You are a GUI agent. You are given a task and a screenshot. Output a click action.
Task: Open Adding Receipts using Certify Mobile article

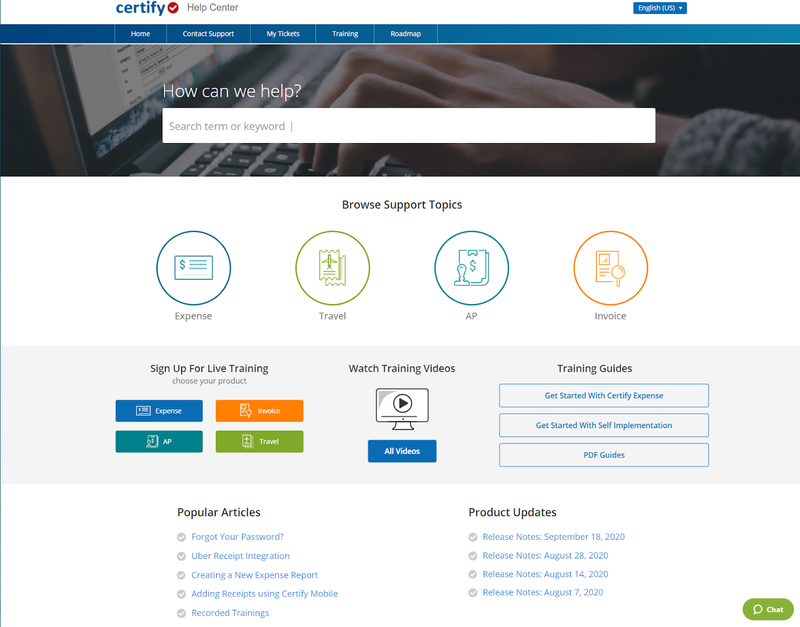264,594
